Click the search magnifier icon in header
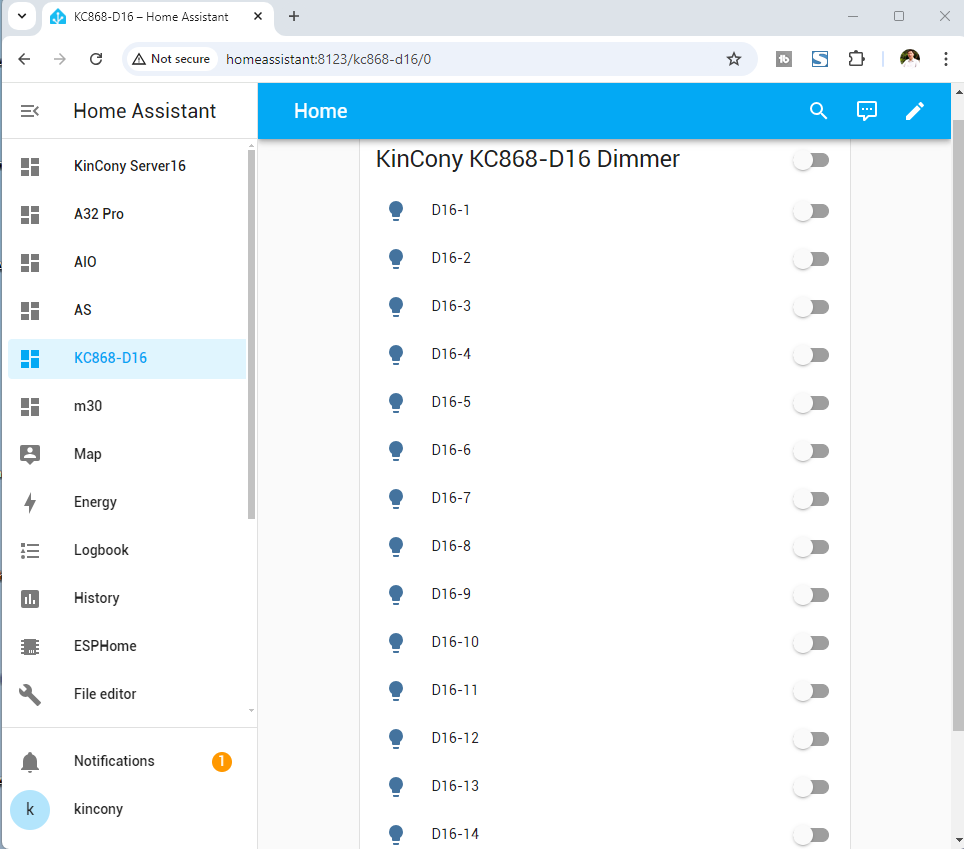964x849 pixels. tap(818, 111)
